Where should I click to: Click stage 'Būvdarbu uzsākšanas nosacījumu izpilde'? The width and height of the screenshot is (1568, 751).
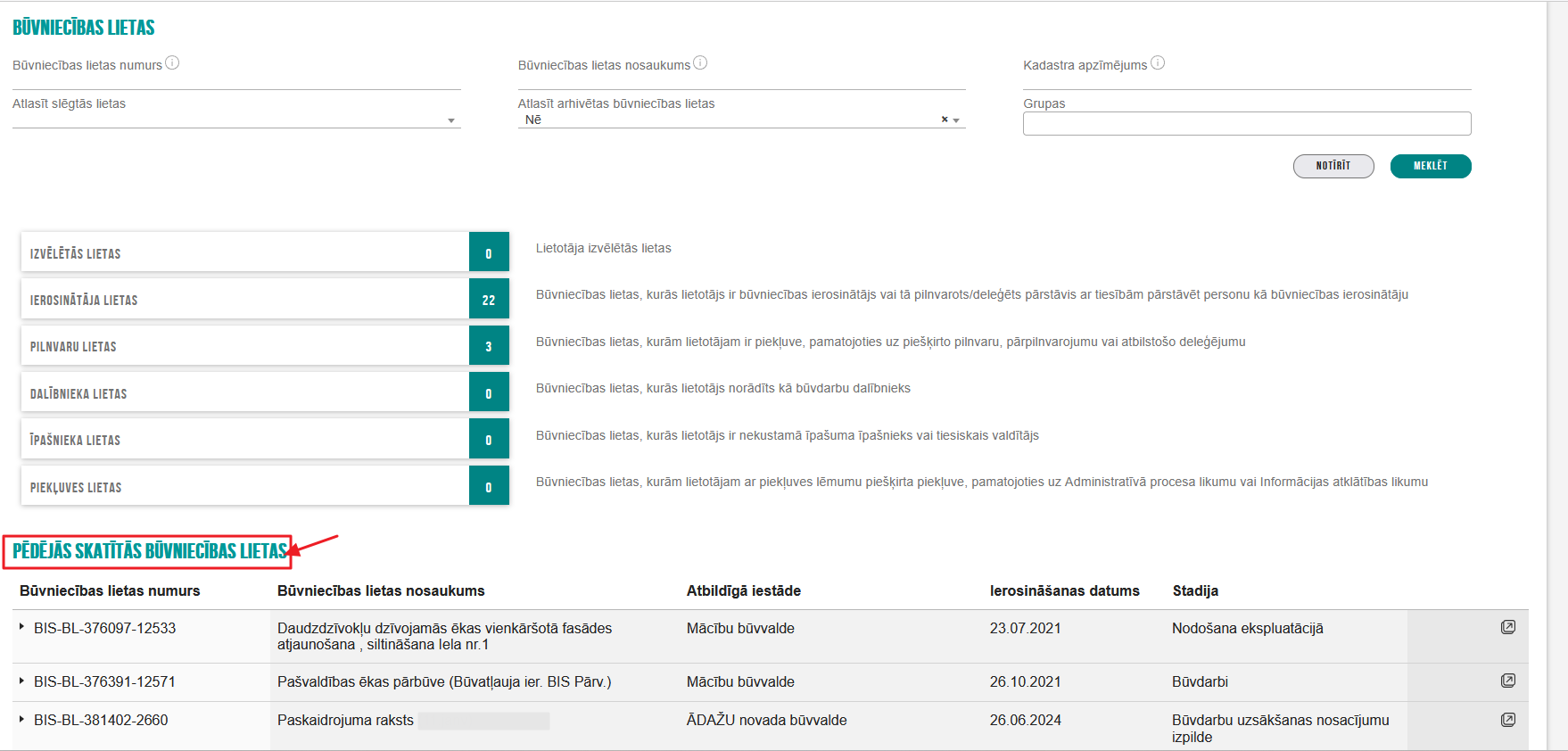pyautogui.click(x=1281, y=728)
